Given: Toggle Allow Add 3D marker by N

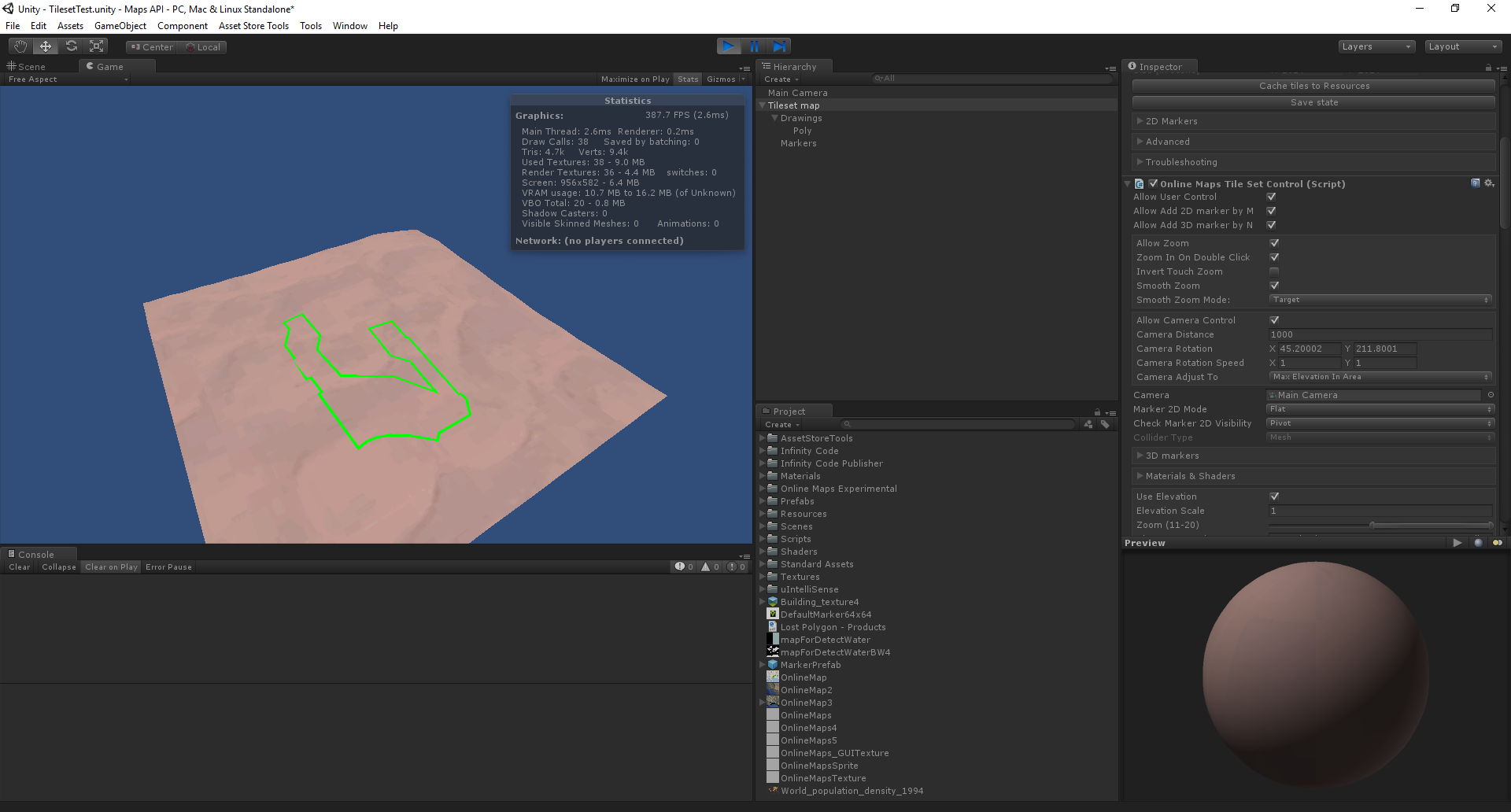Looking at the screenshot, I should [x=1271, y=225].
